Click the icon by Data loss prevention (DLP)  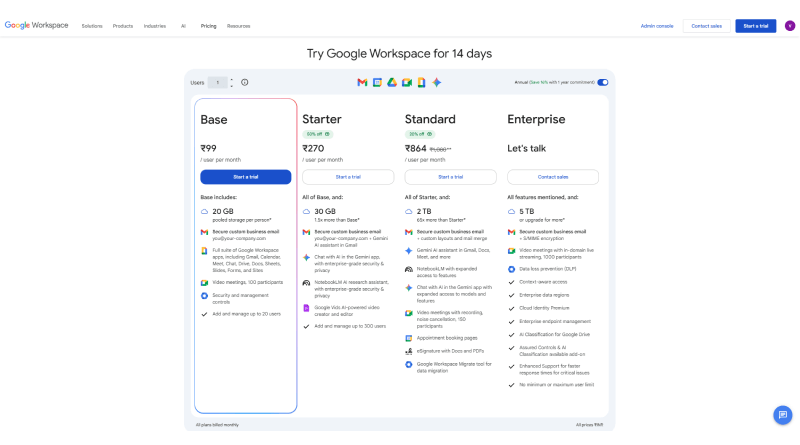[511, 269]
